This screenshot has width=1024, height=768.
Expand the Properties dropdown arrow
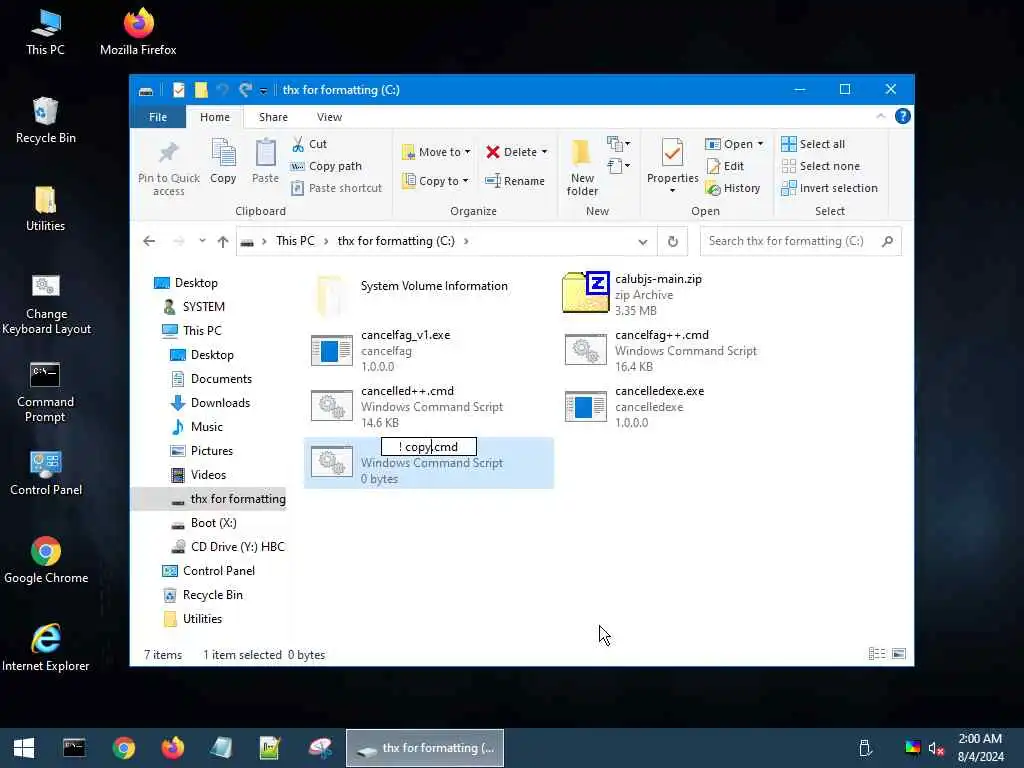click(x=672, y=191)
